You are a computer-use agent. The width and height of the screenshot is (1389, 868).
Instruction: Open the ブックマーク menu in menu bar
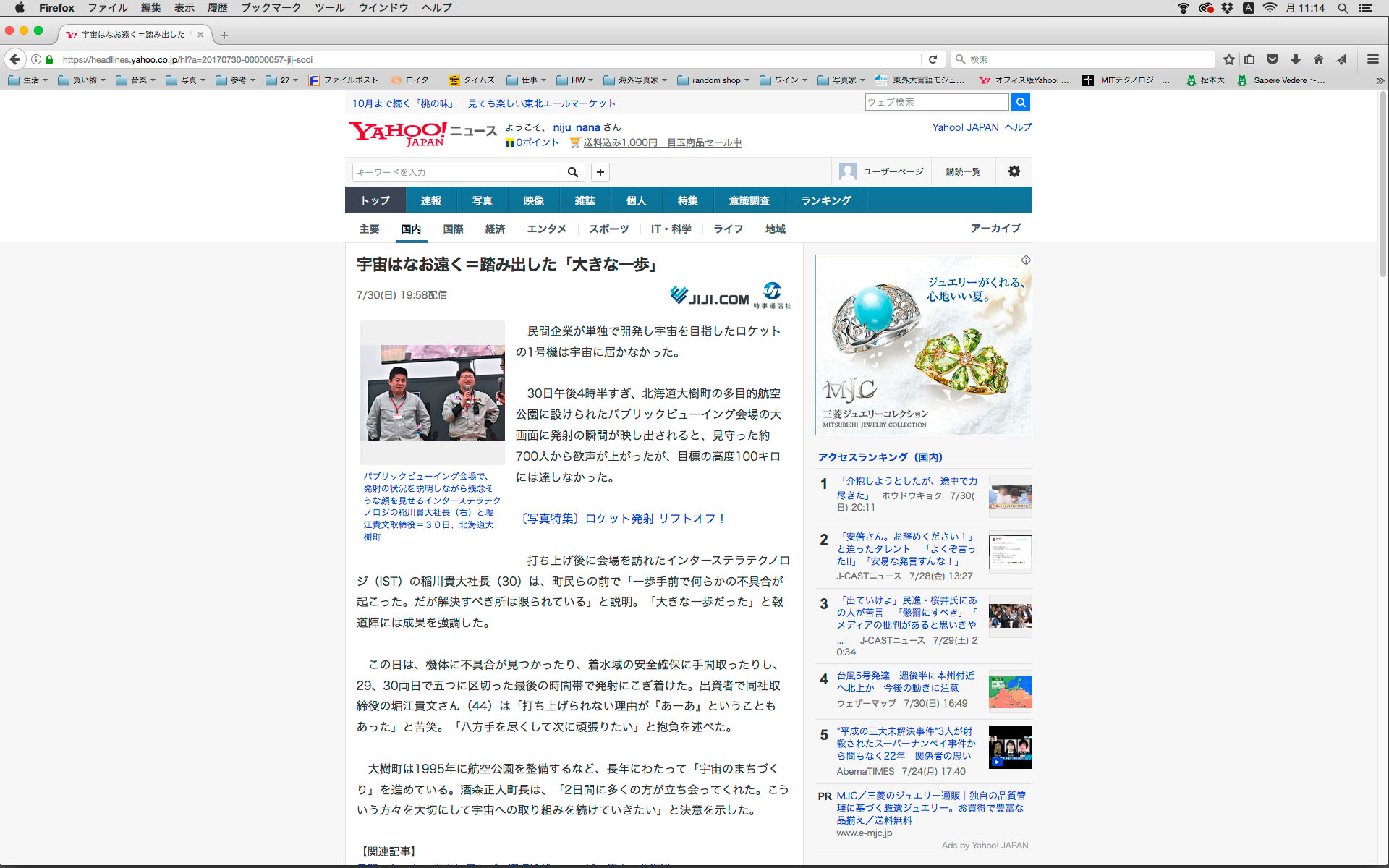[271, 8]
